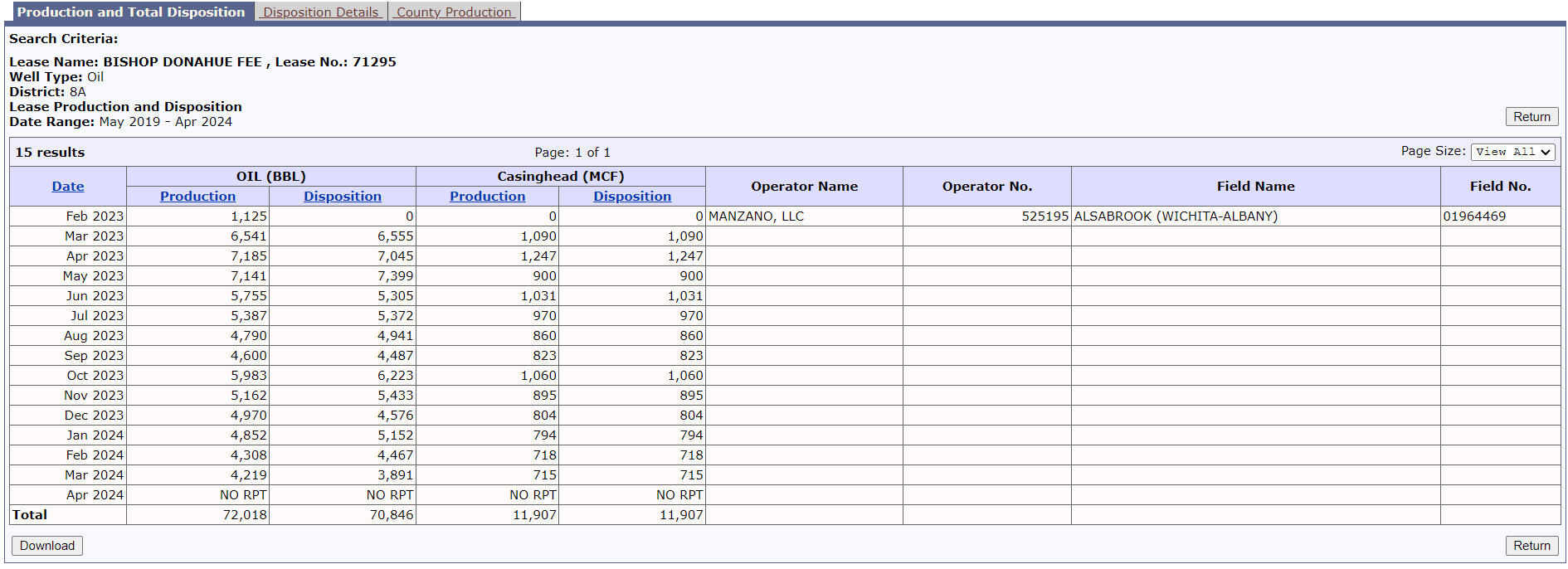Image resolution: width=1568 pixels, height=569 pixels.
Task: Select Sep 2023 oil disposition 4,487
Action: [343, 356]
